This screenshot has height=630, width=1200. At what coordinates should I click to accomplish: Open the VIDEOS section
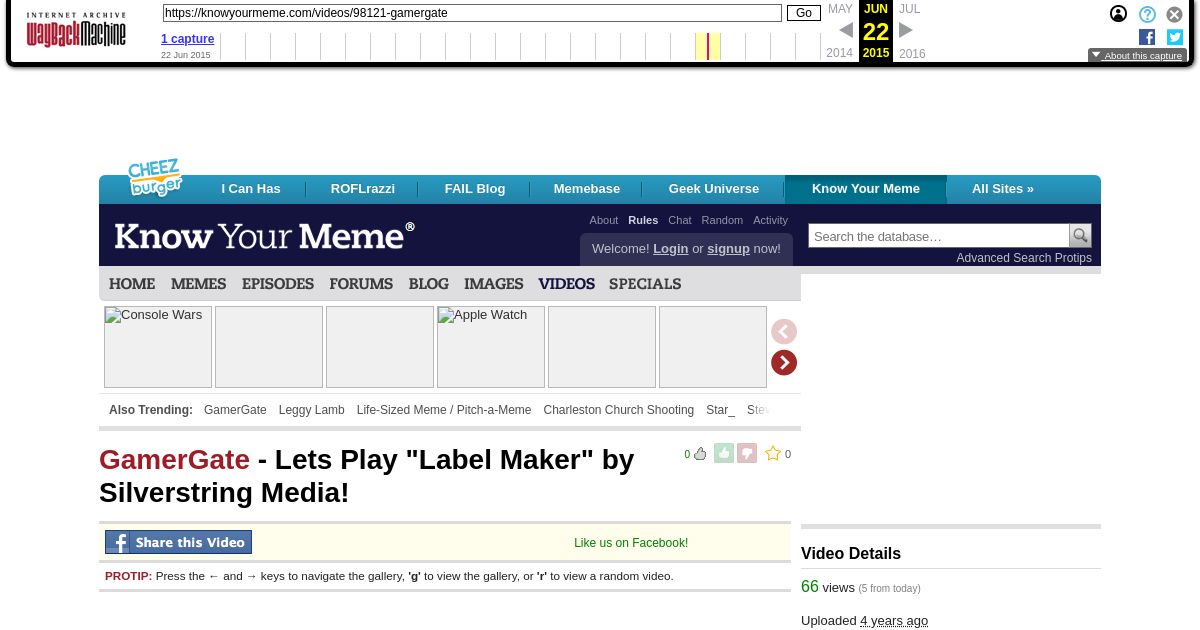coord(566,284)
